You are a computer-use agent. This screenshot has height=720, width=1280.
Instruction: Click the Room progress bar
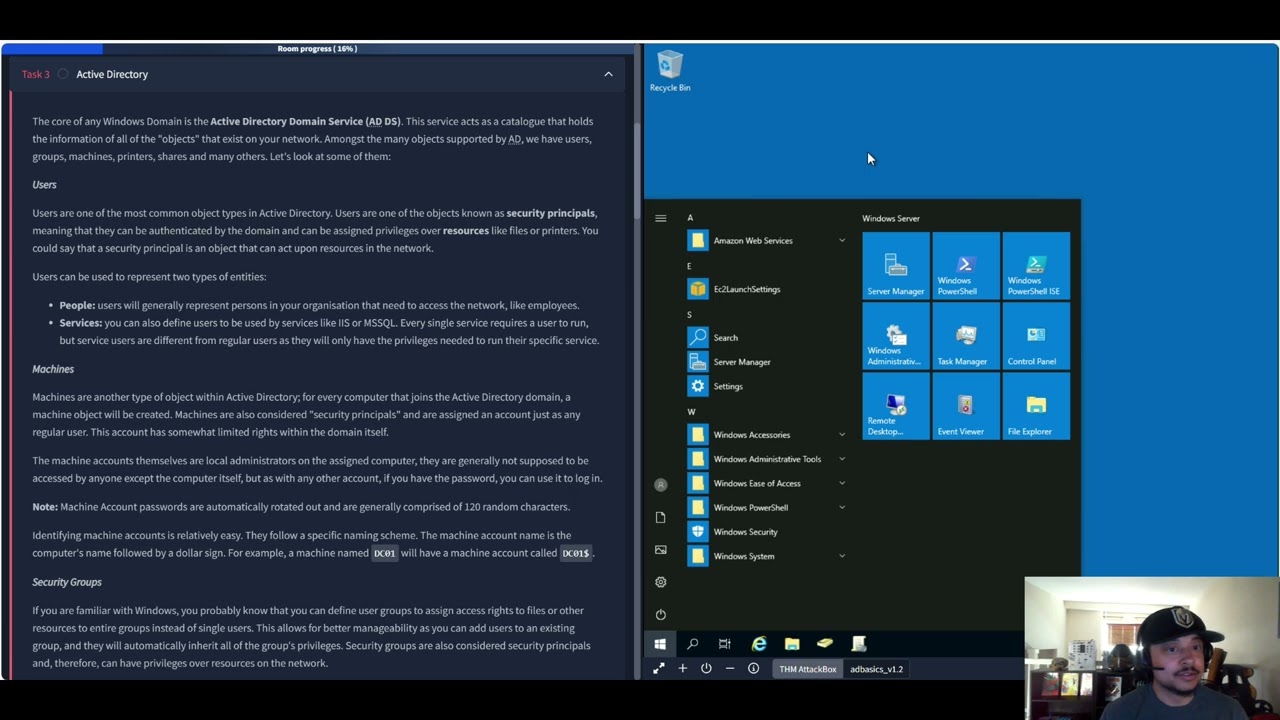[317, 49]
